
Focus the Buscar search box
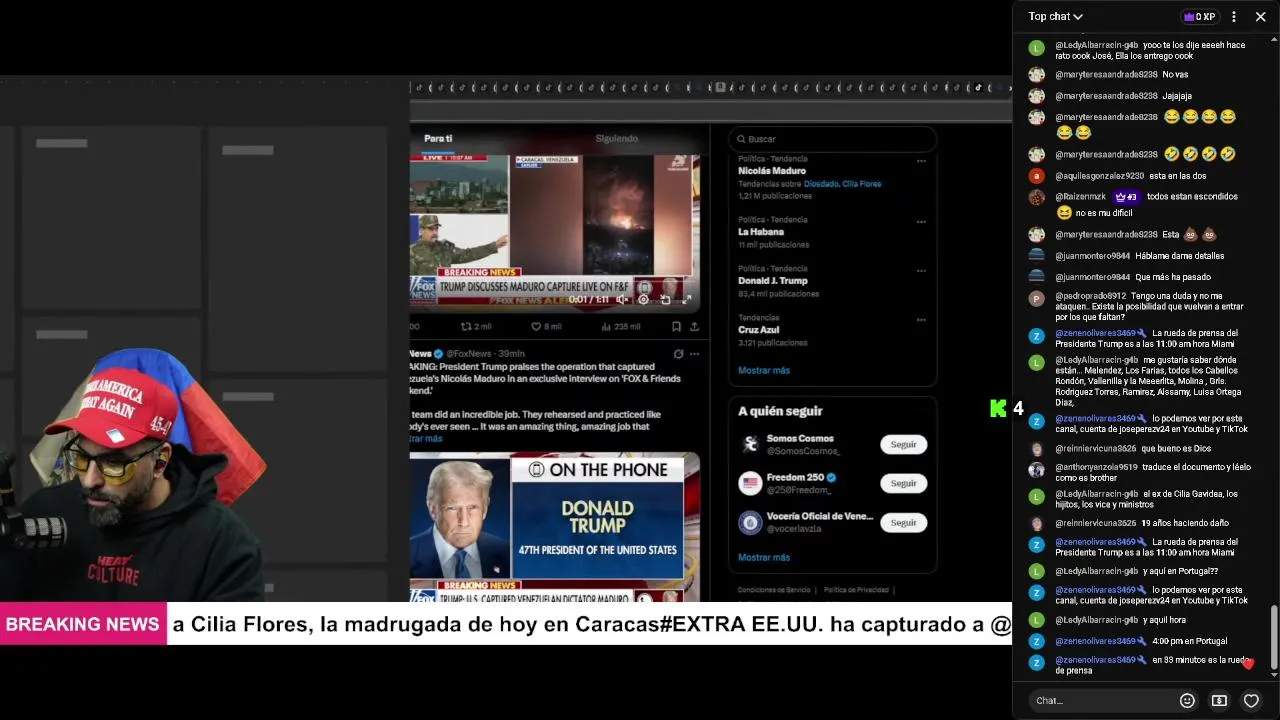(x=832, y=139)
